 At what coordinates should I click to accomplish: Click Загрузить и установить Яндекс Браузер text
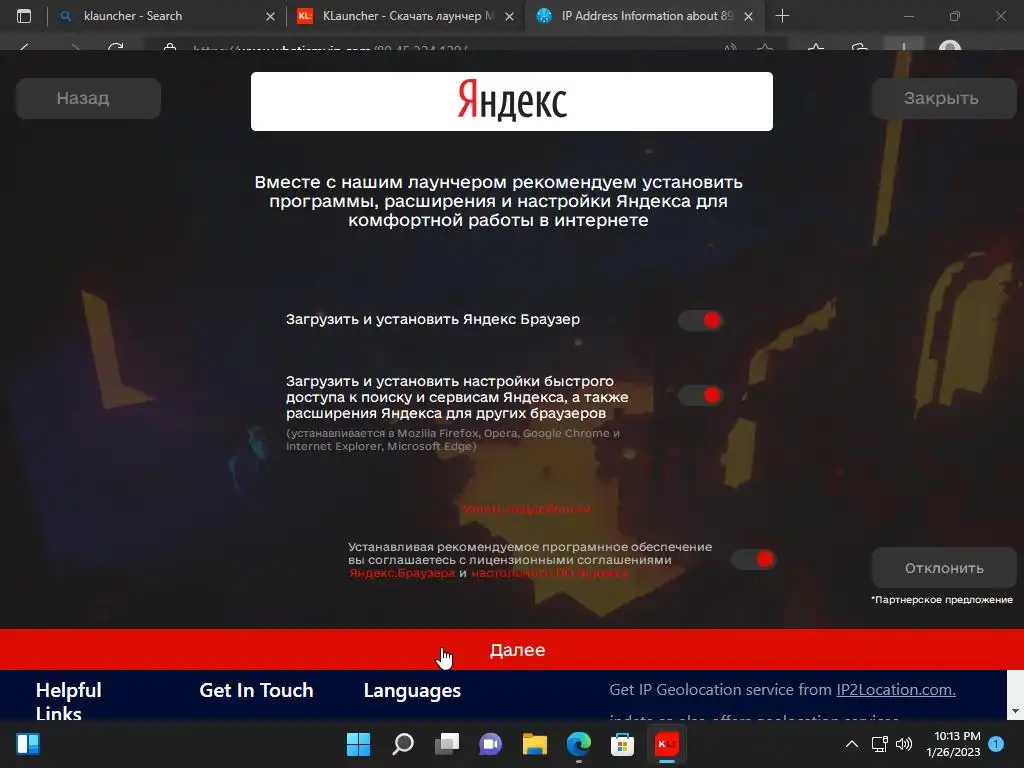pos(433,319)
